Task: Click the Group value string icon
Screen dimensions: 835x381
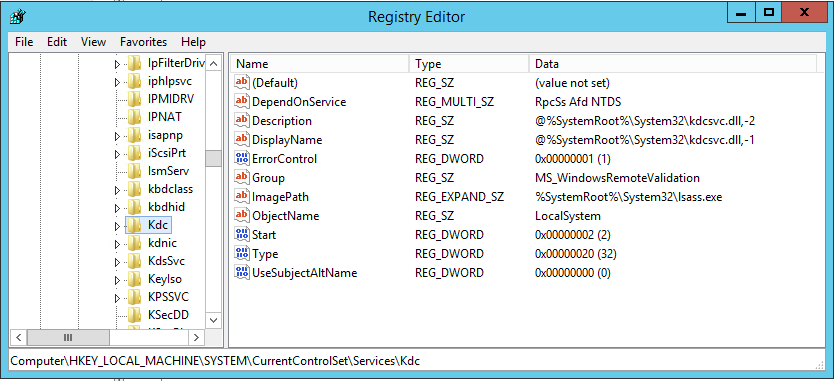Action: 242,177
